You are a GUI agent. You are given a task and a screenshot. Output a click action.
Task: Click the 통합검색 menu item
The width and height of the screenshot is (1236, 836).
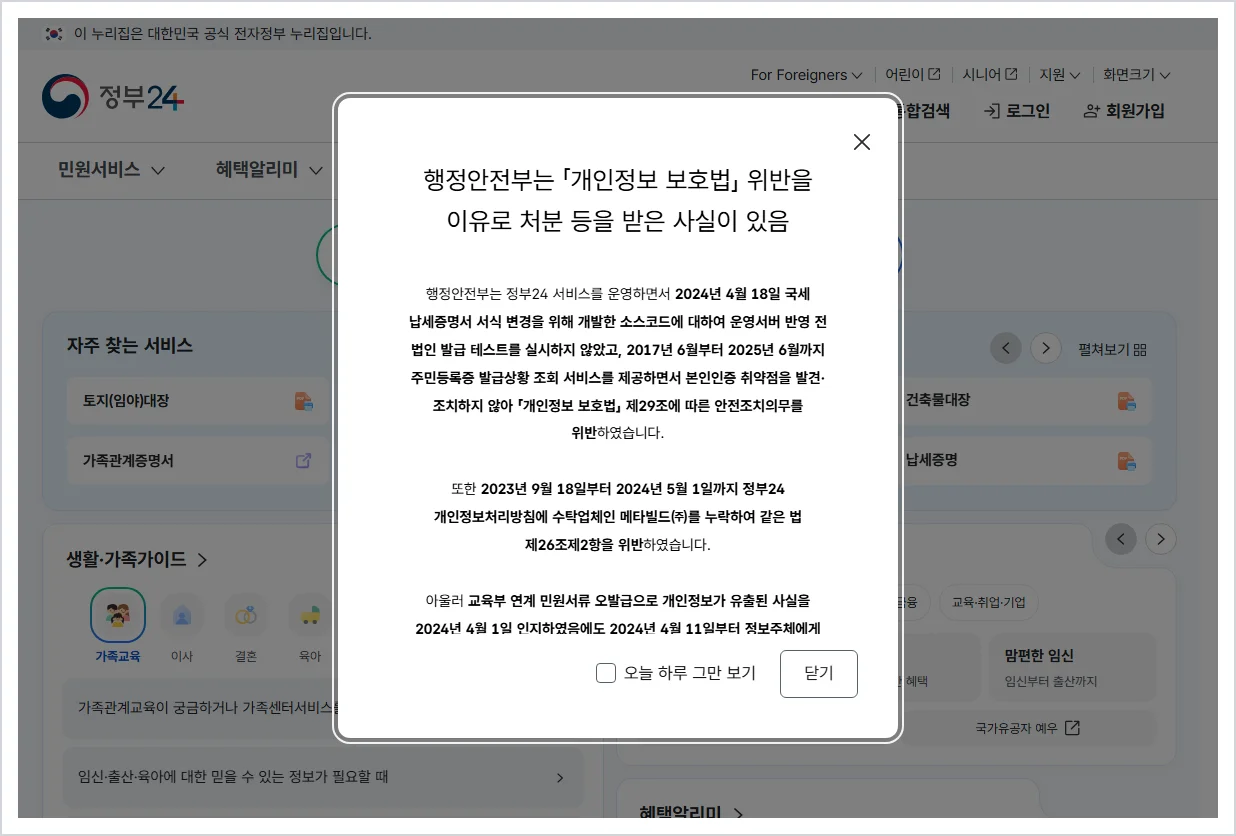[925, 111]
